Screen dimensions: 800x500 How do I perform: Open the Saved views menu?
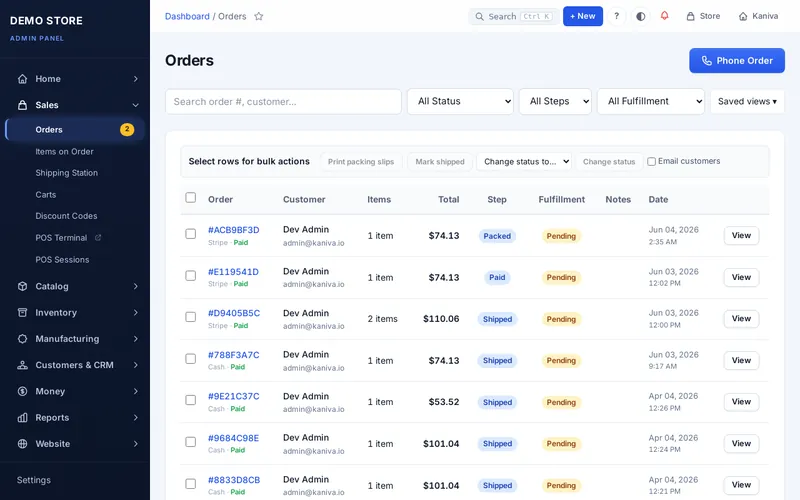coord(747,102)
